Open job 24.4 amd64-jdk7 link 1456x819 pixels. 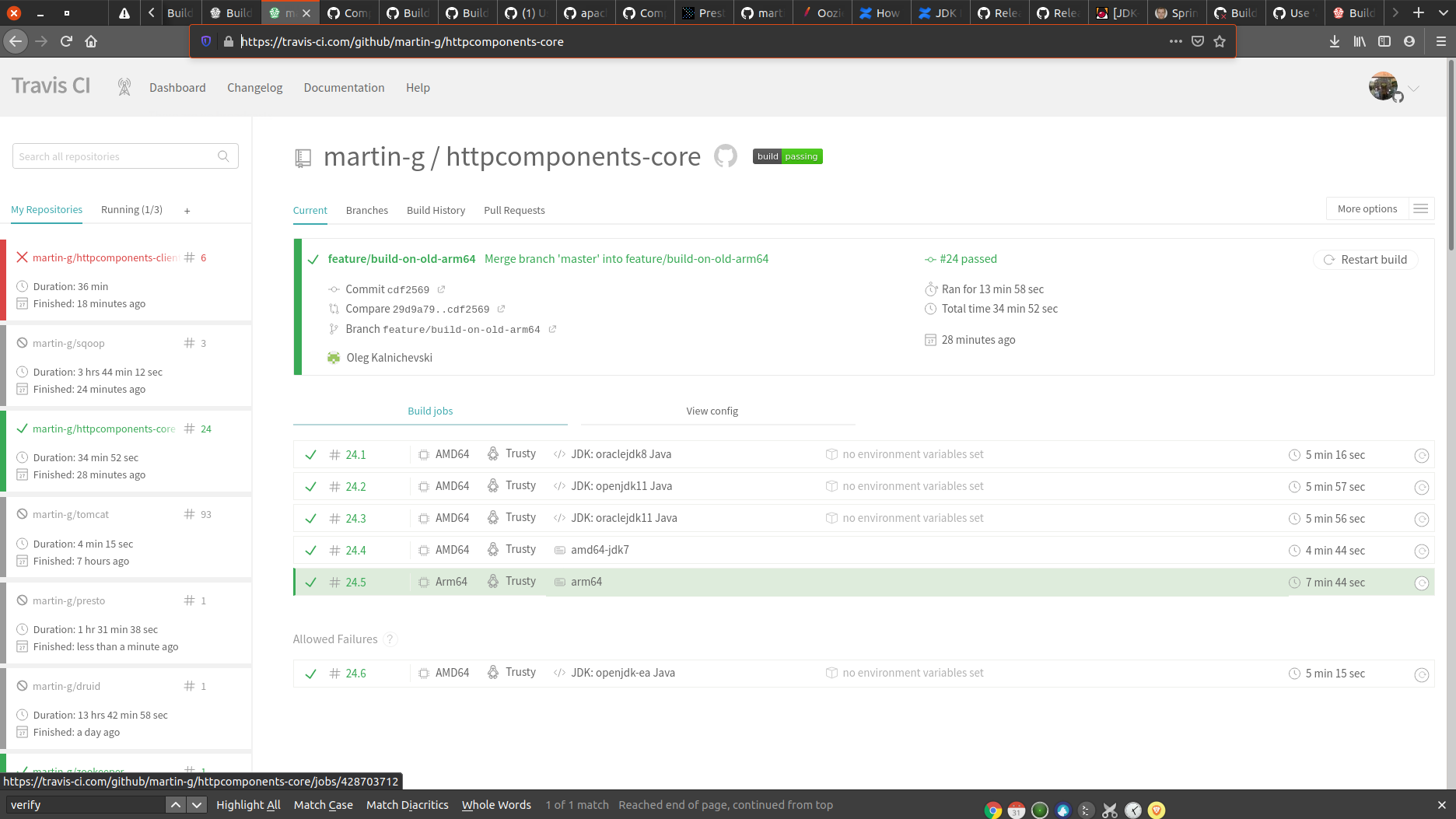(600, 550)
